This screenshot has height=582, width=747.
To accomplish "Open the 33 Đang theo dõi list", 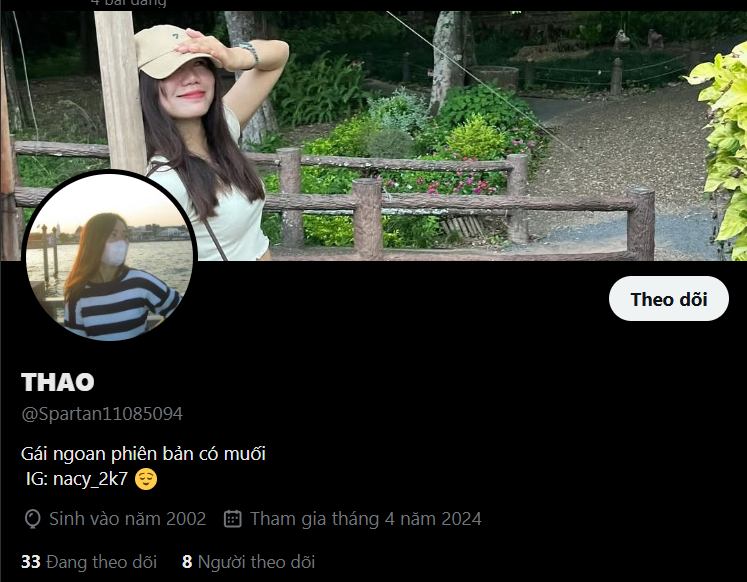I will (89, 562).
